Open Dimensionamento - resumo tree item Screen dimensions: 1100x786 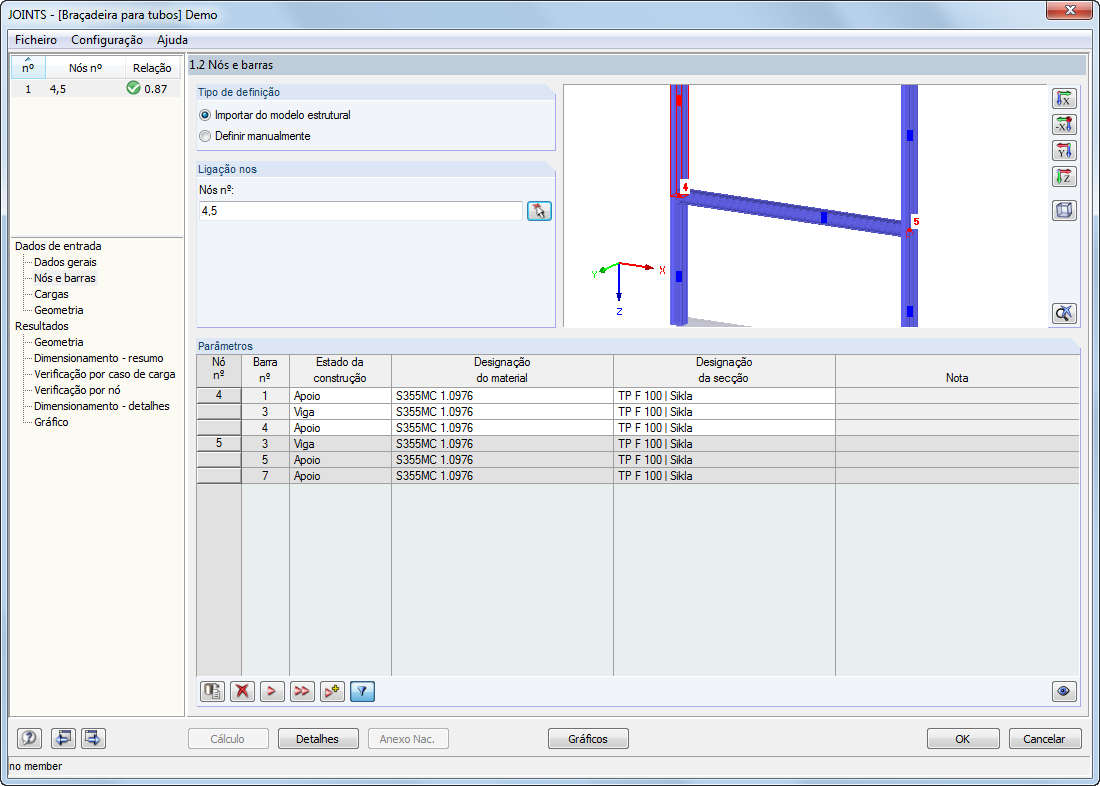98,358
